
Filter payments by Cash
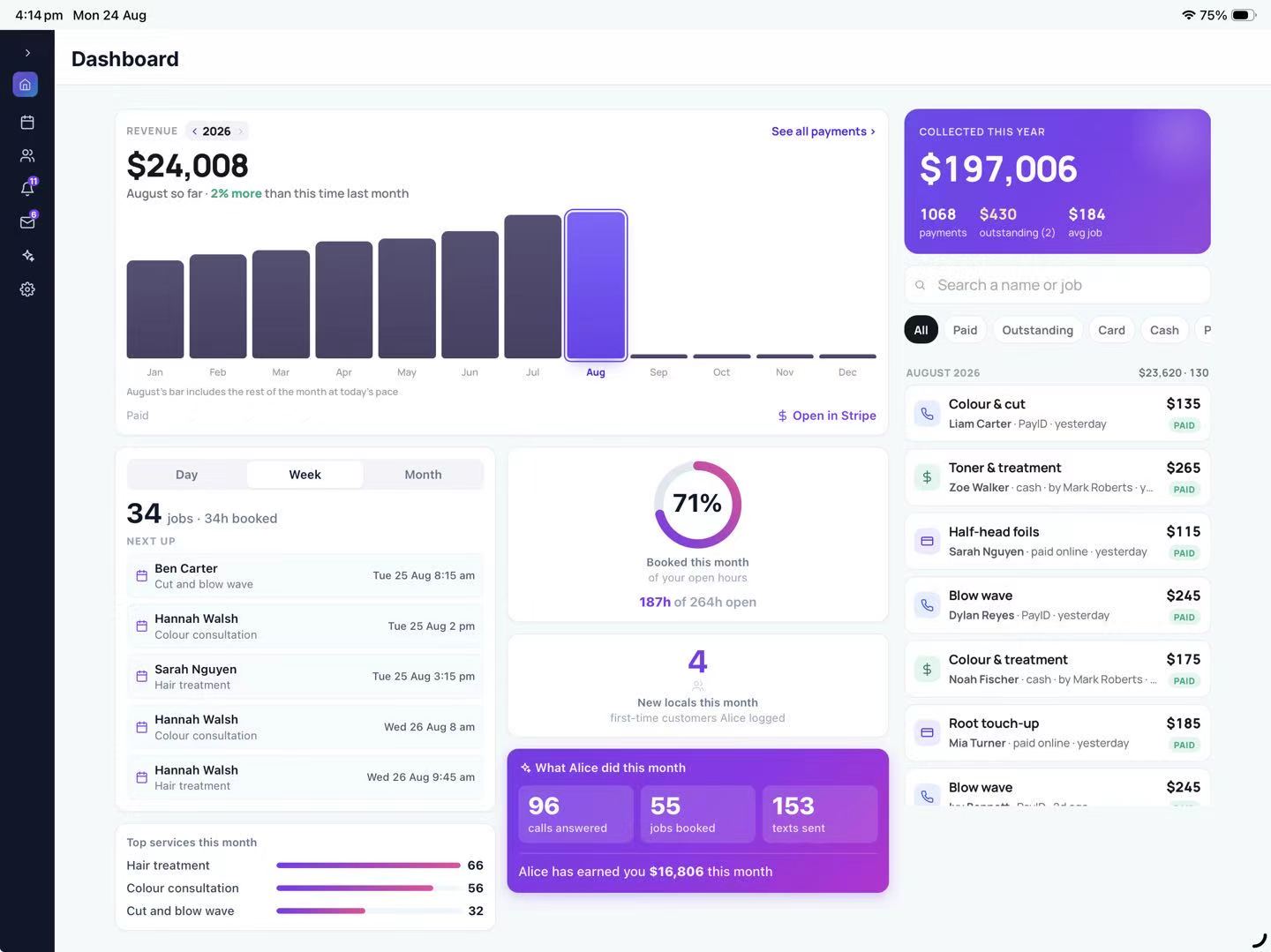pyautogui.click(x=1164, y=330)
